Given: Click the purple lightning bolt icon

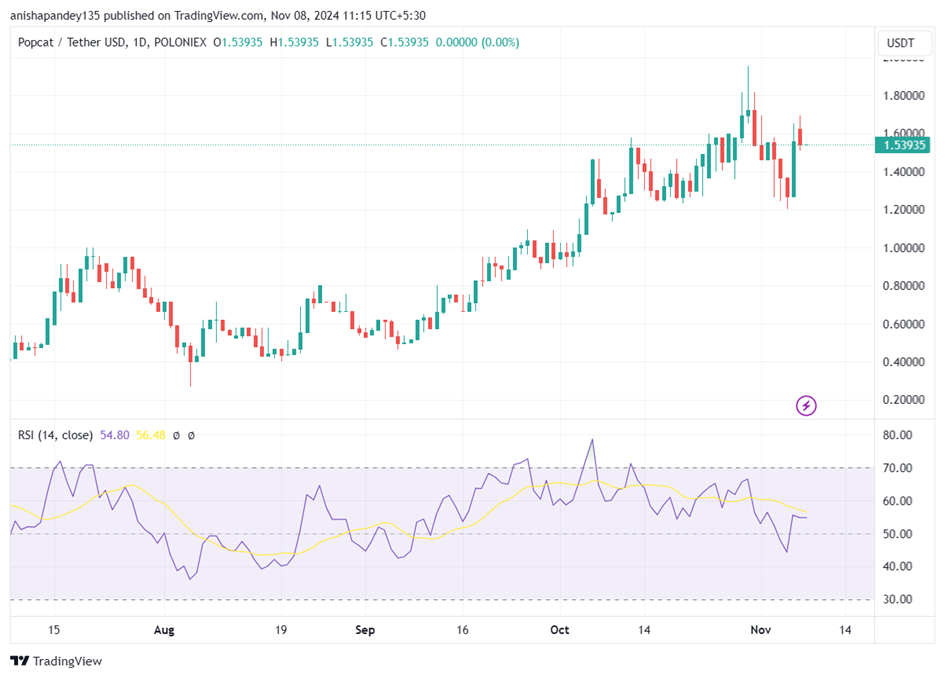Looking at the screenshot, I should (806, 406).
